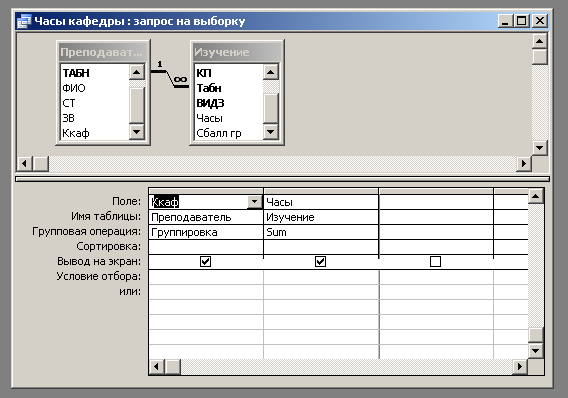Click scroll up arrow in Изучение field list
The image size is (568, 398).
coord(271,72)
